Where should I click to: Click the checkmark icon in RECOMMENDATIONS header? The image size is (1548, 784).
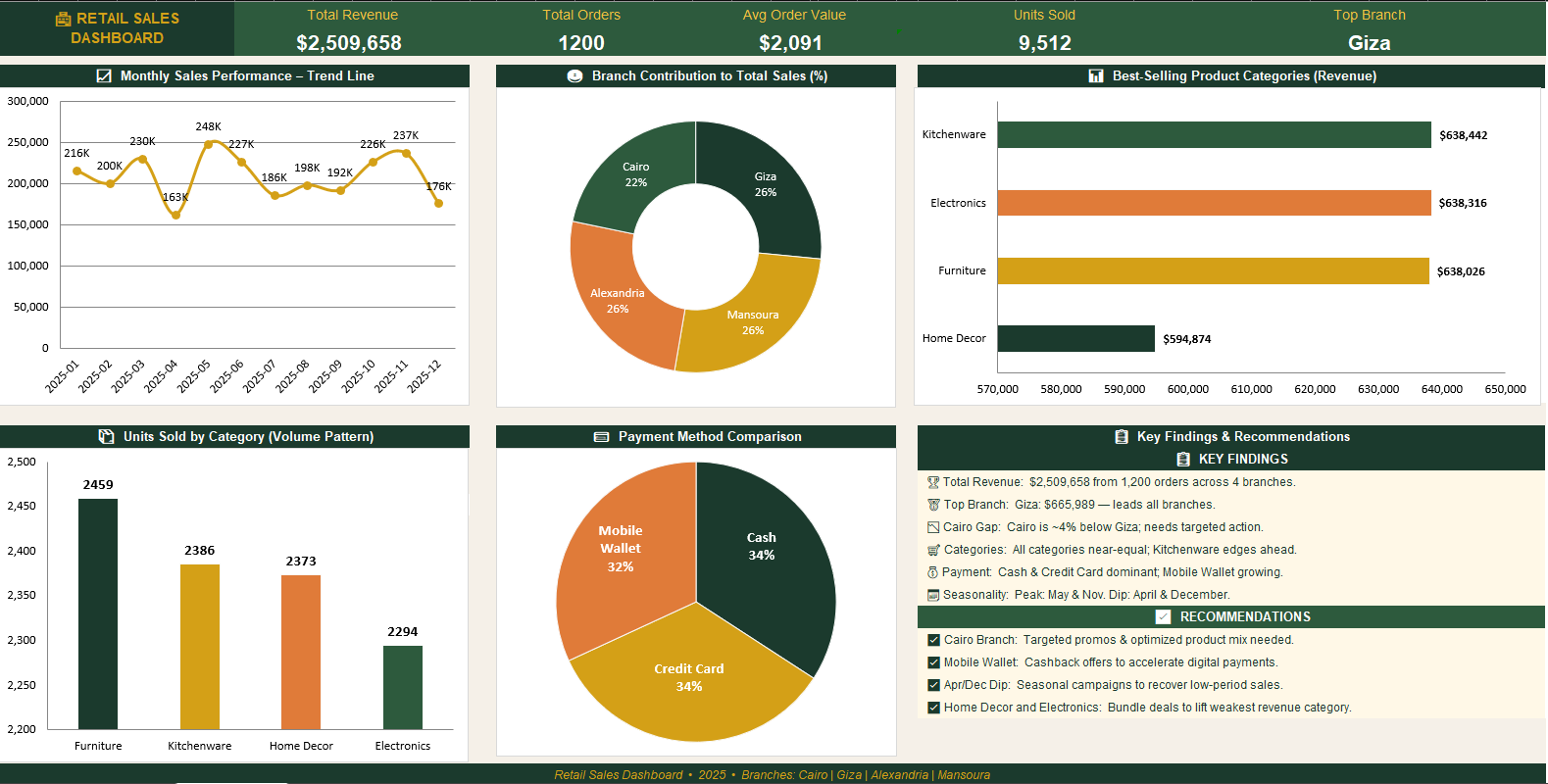1163,616
